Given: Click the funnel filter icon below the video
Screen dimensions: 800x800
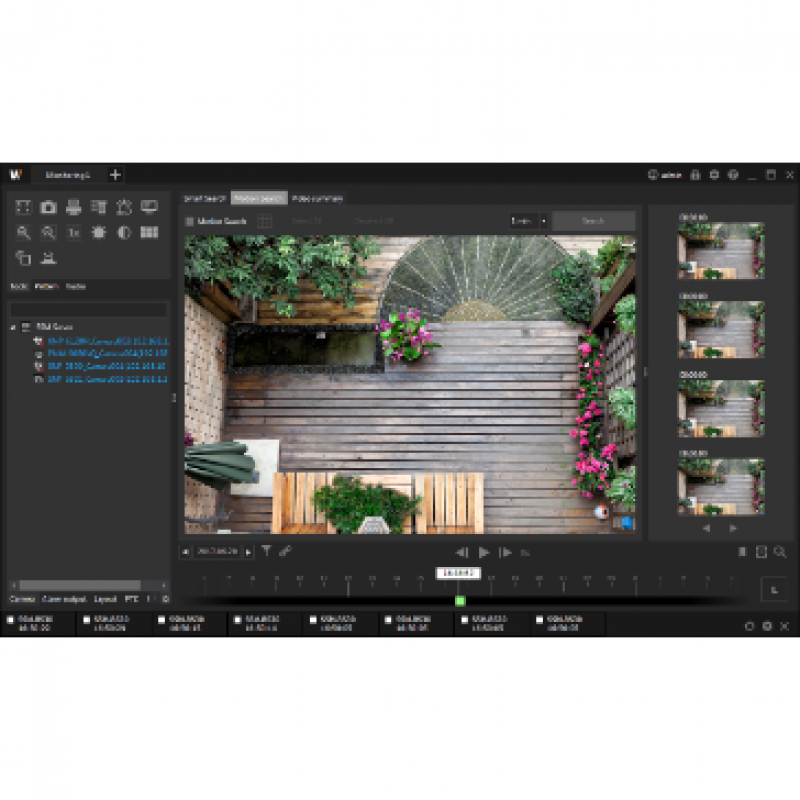Looking at the screenshot, I should (266, 551).
